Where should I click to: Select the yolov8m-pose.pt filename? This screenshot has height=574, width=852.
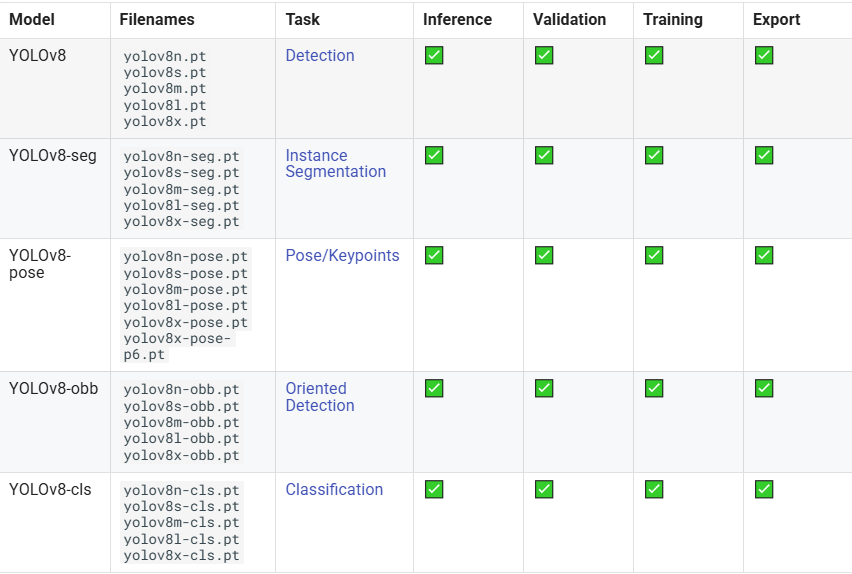[185, 290]
